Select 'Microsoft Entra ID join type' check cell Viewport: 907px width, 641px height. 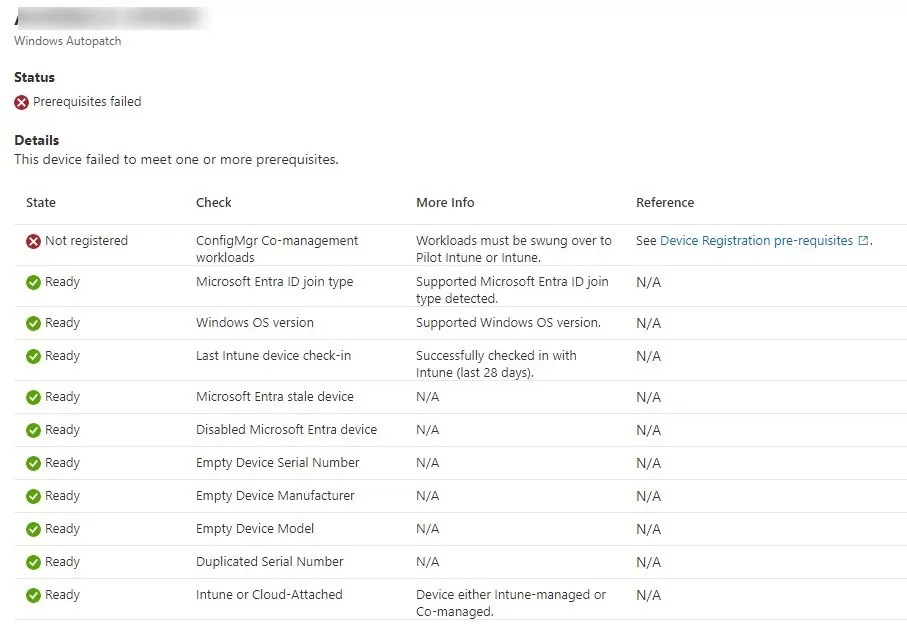pos(274,282)
